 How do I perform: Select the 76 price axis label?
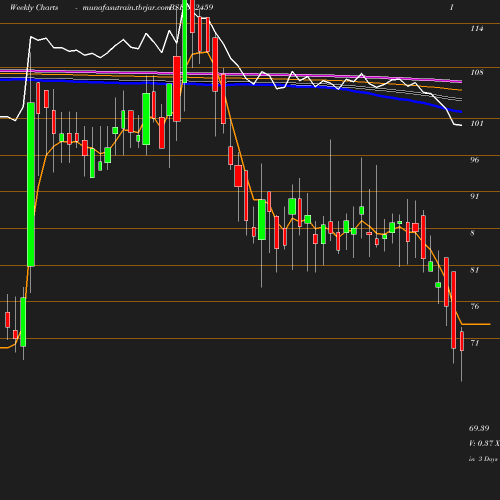[475, 306]
